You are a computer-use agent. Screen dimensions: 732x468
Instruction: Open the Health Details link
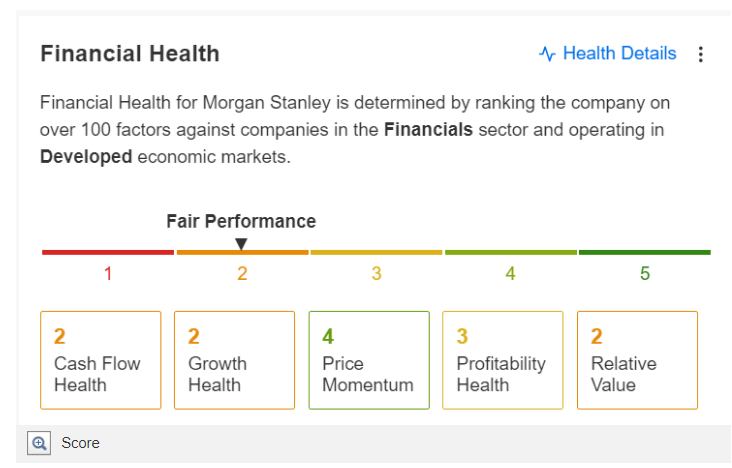point(619,54)
